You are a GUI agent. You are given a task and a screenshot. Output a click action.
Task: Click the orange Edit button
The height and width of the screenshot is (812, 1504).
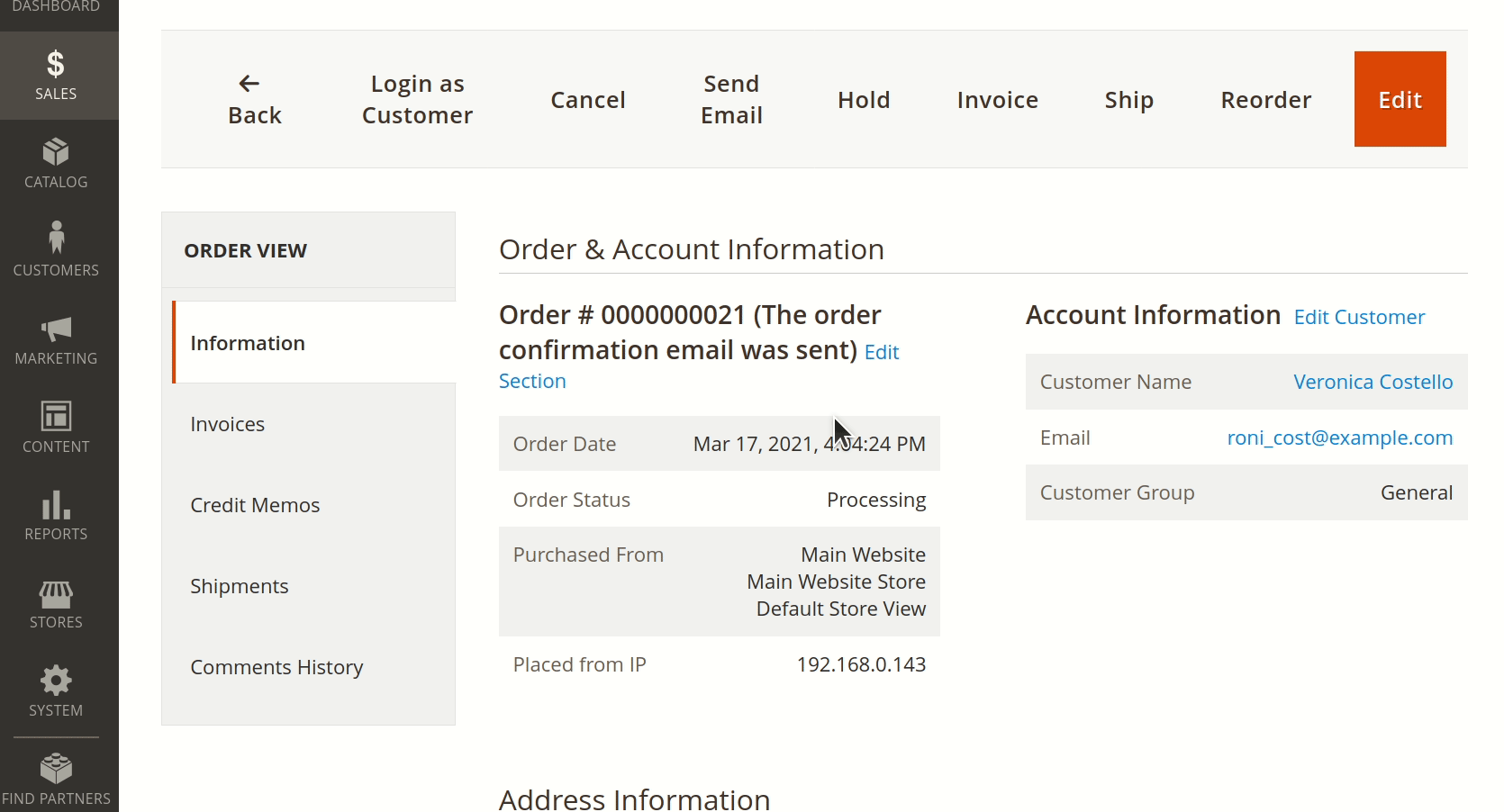coord(1400,99)
